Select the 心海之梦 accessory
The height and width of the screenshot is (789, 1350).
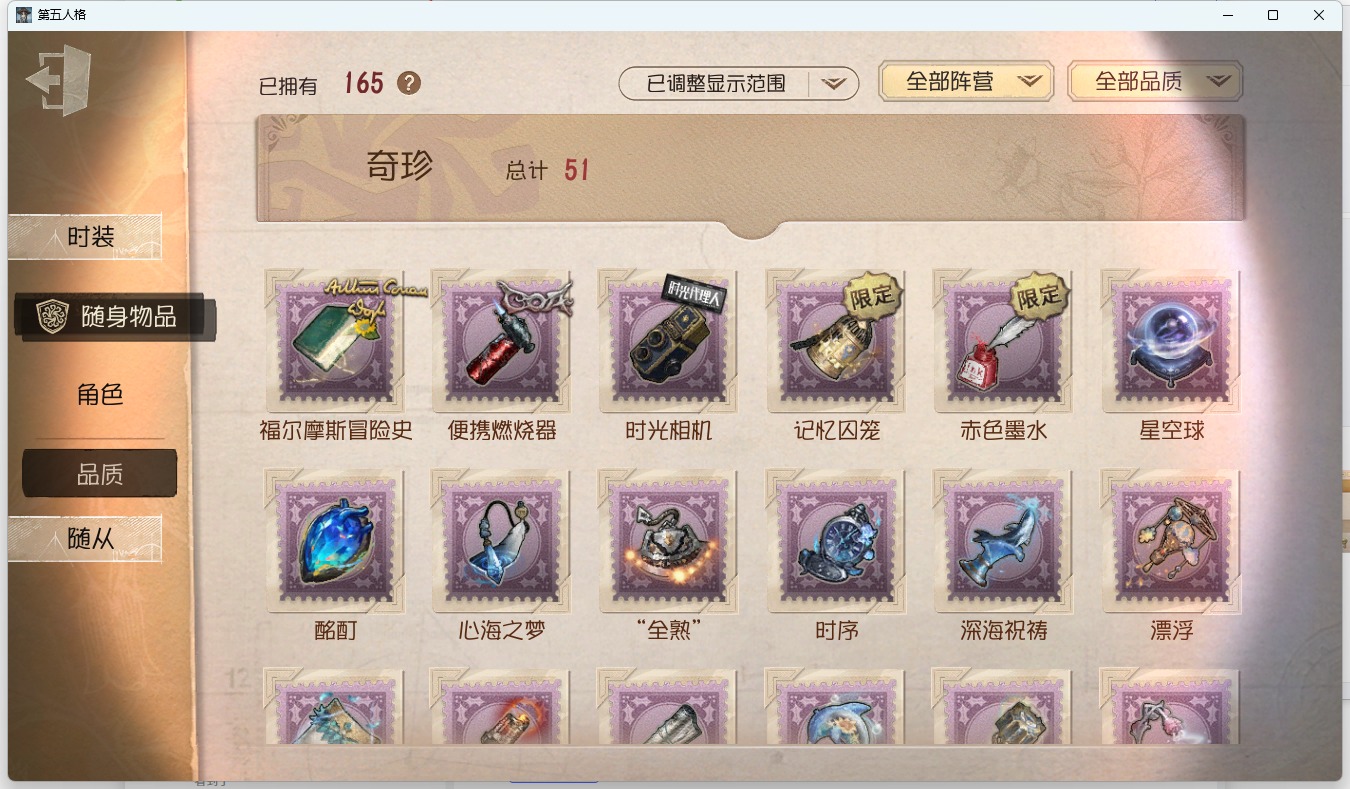pyautogui.click(x=502, y=541)
